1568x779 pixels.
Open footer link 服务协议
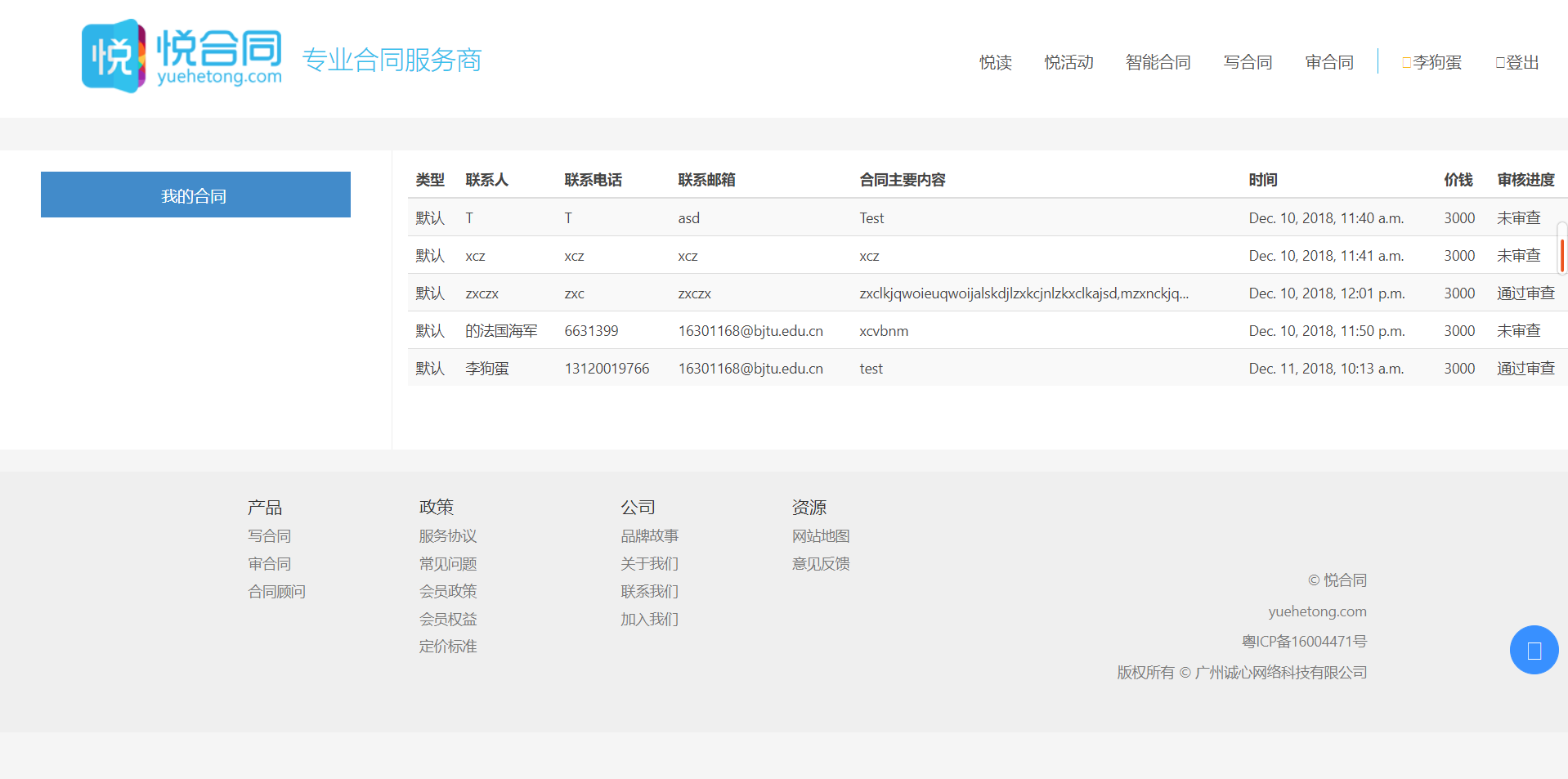coord(447,536)
